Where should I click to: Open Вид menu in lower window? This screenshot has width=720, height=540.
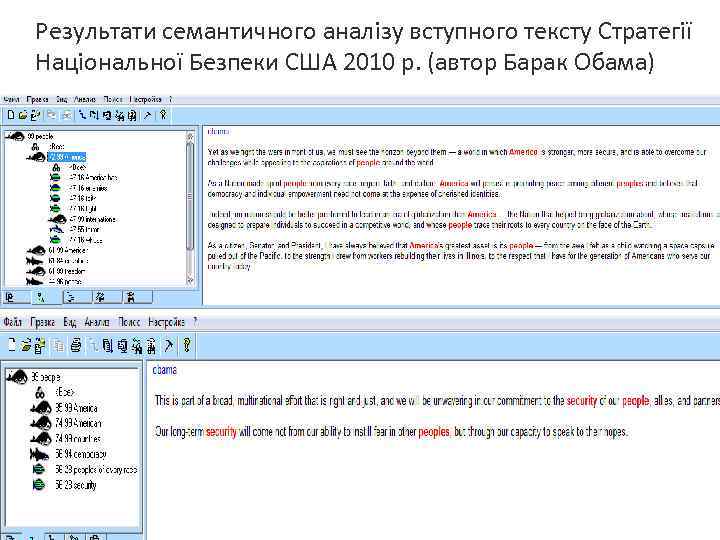(69, 322)
